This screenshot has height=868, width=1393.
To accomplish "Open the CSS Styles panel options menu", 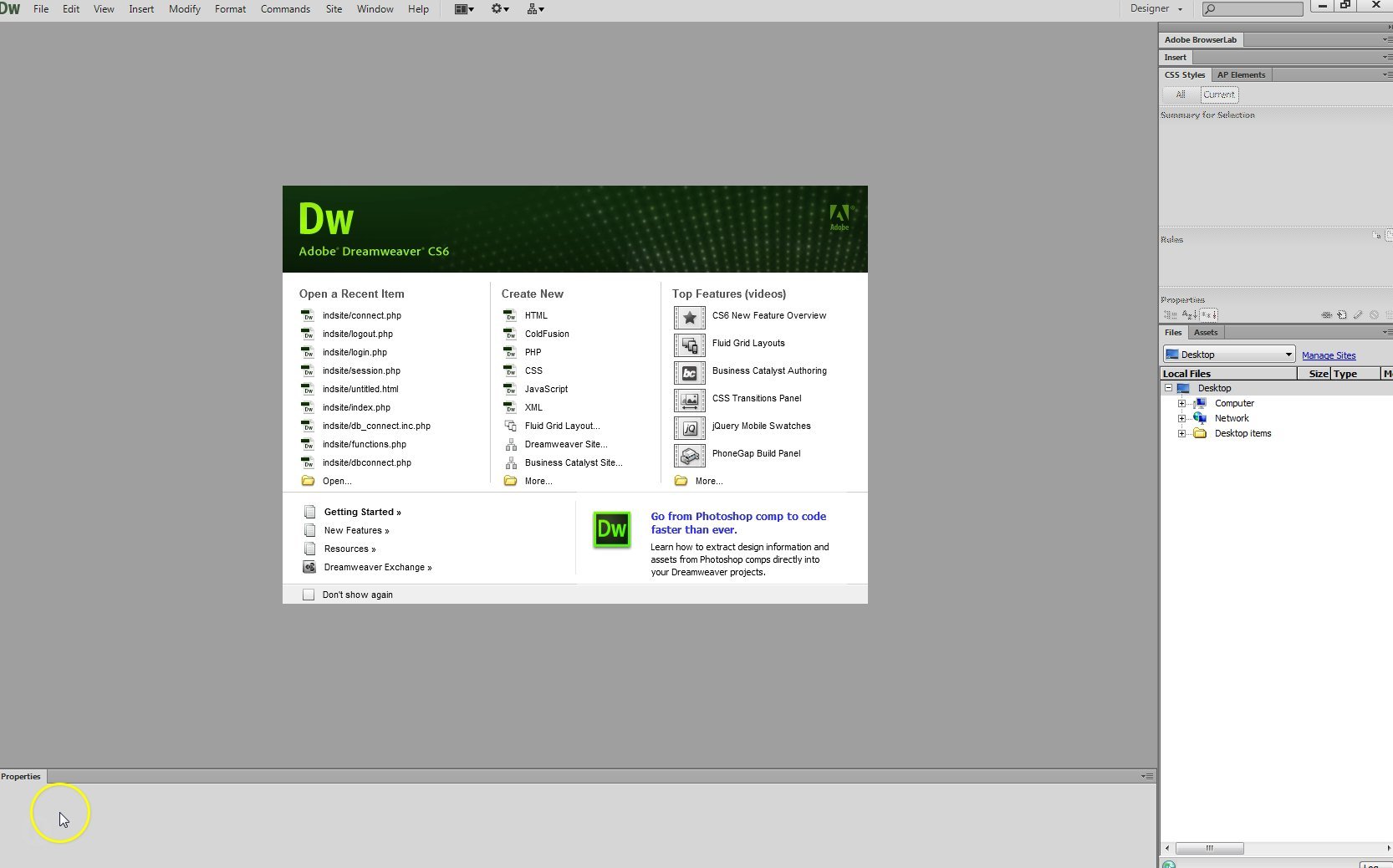I will coord(1386,74).
